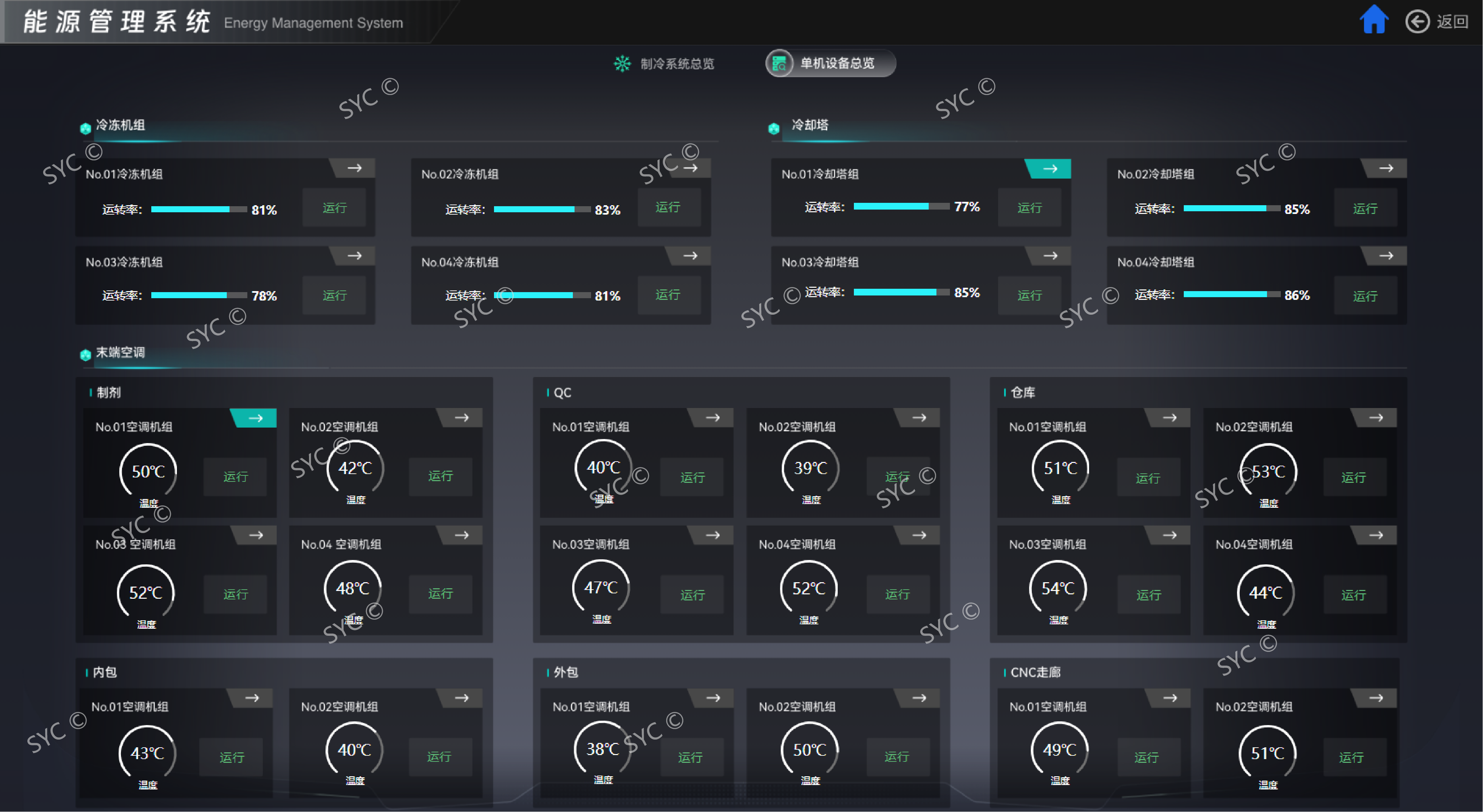Open No.01冷冻机组 details arrow
This screenshot has height=812, width=1483.
pos(354,168)
